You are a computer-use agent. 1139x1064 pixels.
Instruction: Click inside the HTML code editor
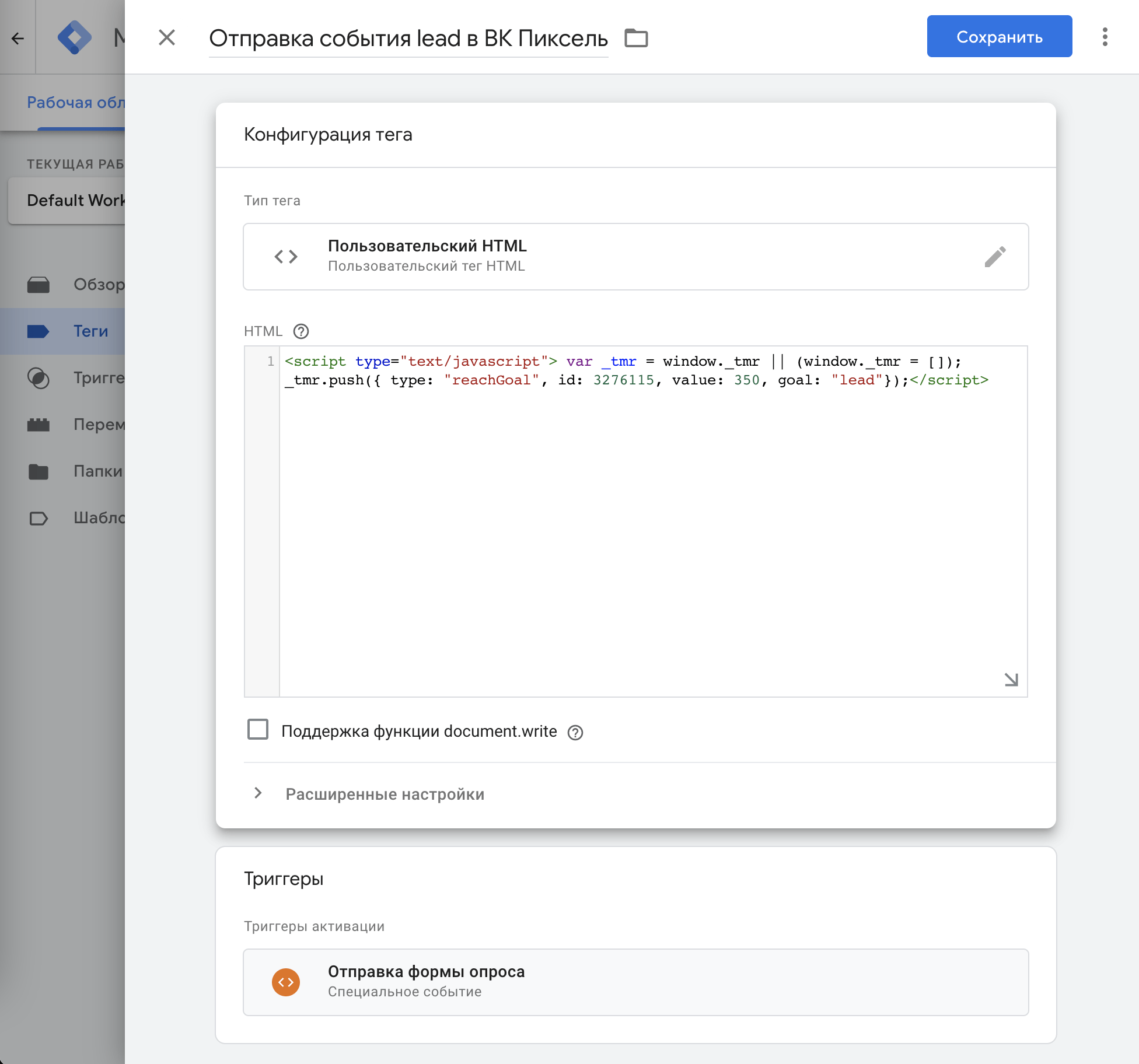coord(653,521)
